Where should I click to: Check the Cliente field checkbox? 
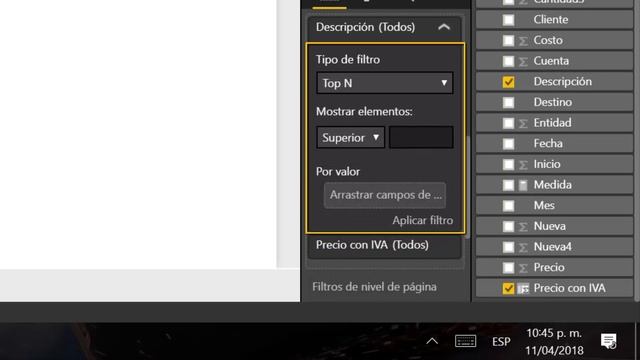pyautogui.click(x=508, y=20)
